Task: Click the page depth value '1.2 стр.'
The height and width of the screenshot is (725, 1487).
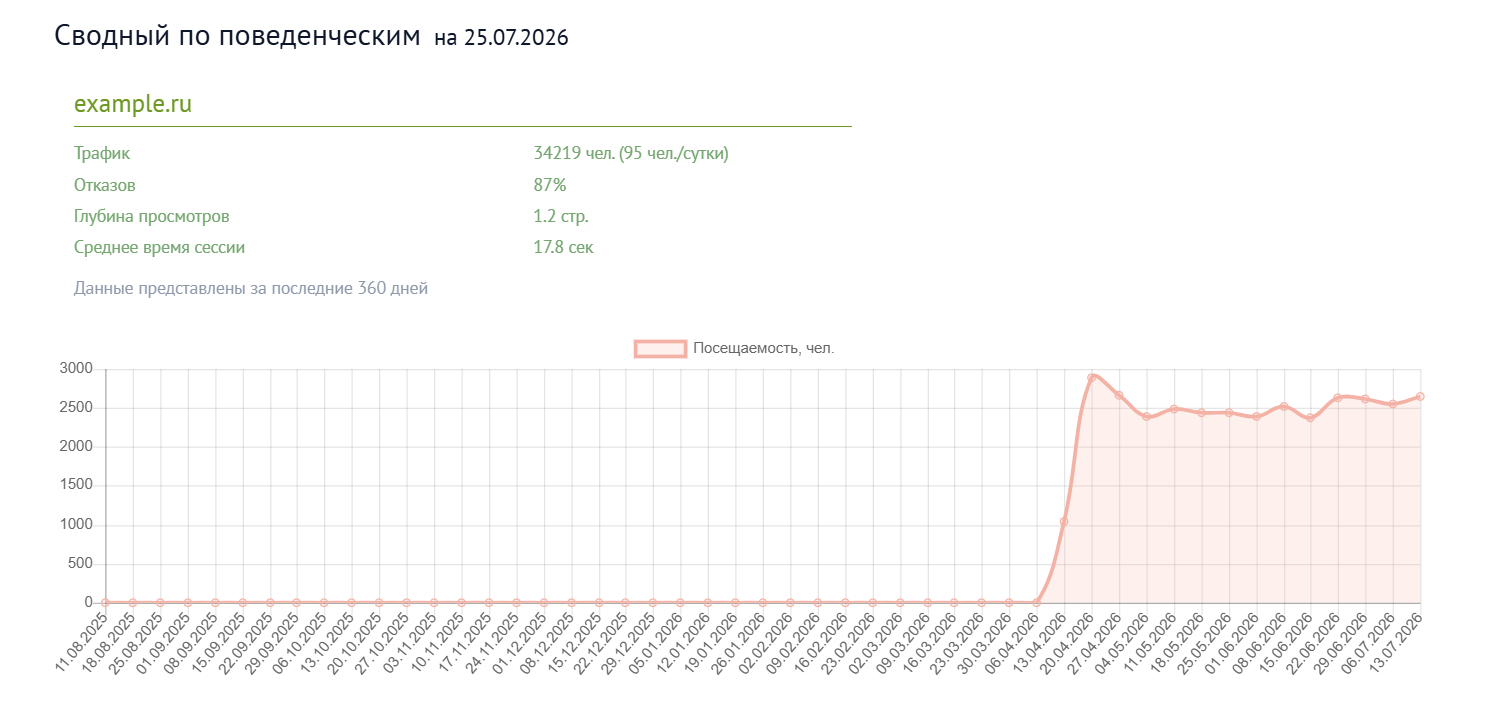Action: (561, 216)
